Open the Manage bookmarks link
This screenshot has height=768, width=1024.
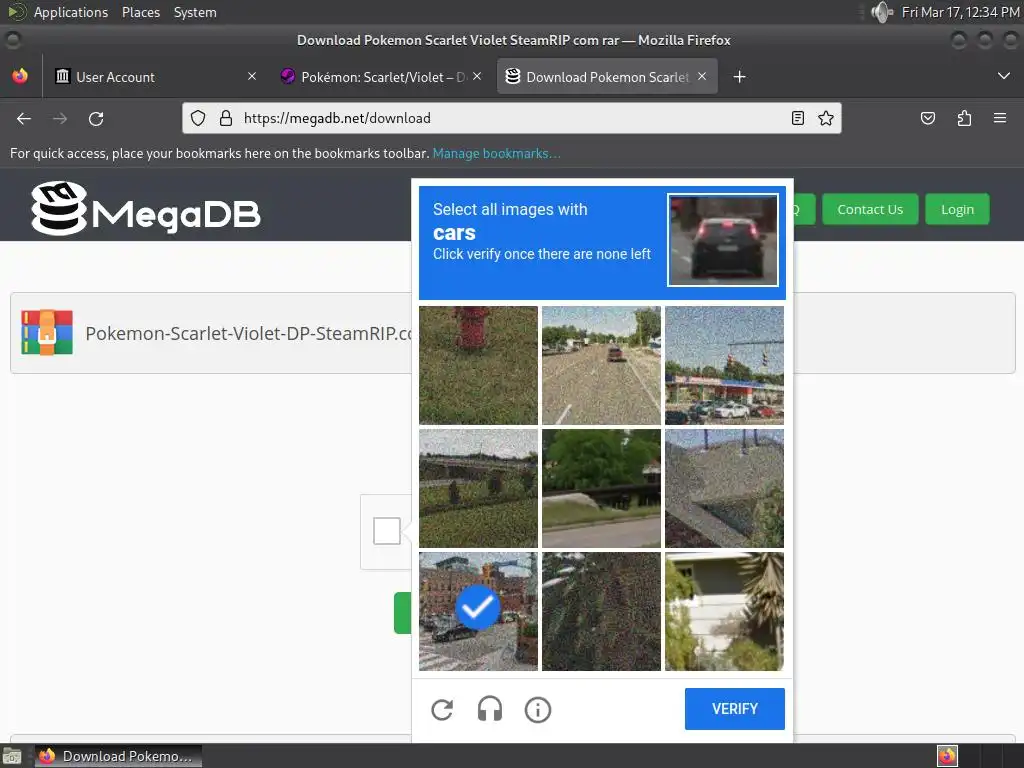tap(496, 153)
